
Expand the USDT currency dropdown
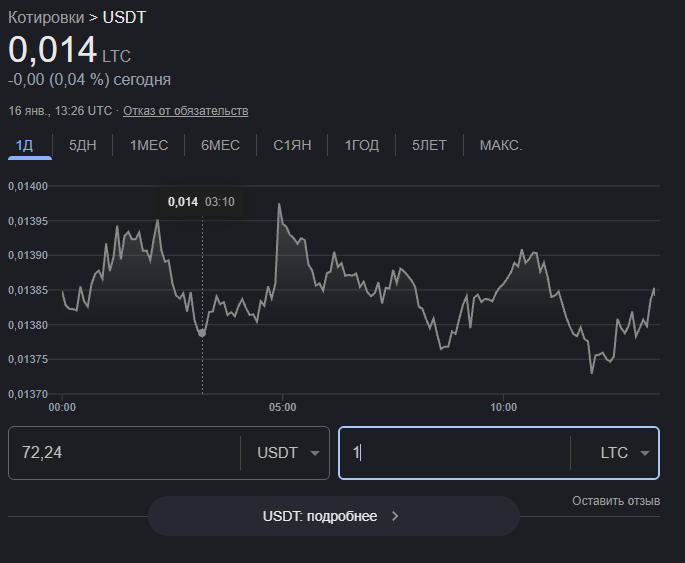pos(290,453)
